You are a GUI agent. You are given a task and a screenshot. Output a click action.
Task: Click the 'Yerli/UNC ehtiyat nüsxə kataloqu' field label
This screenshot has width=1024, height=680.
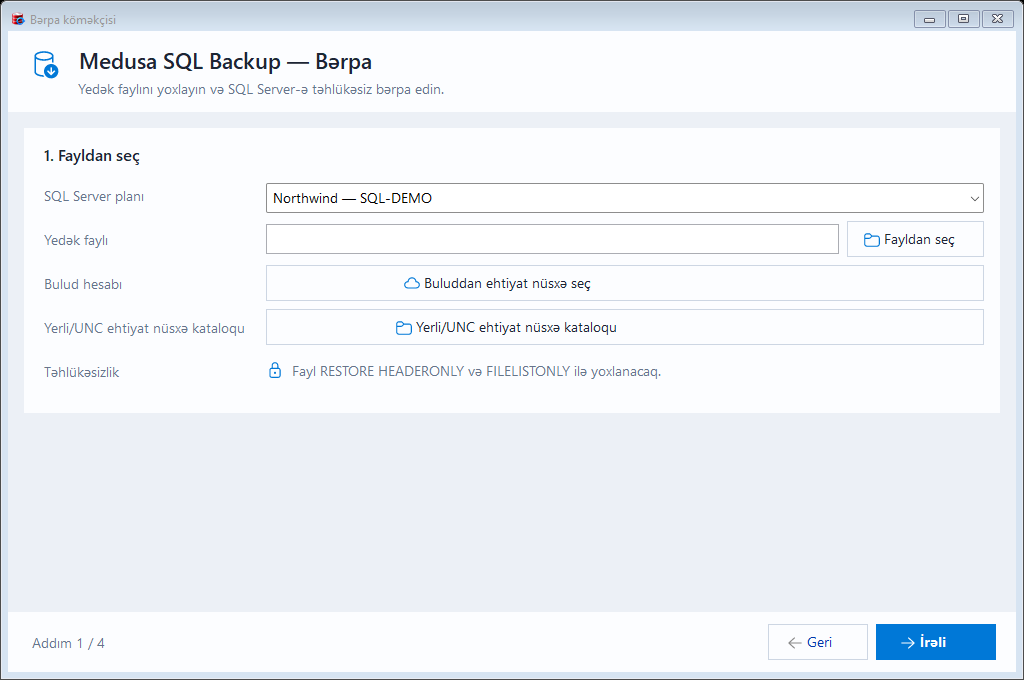144,328
